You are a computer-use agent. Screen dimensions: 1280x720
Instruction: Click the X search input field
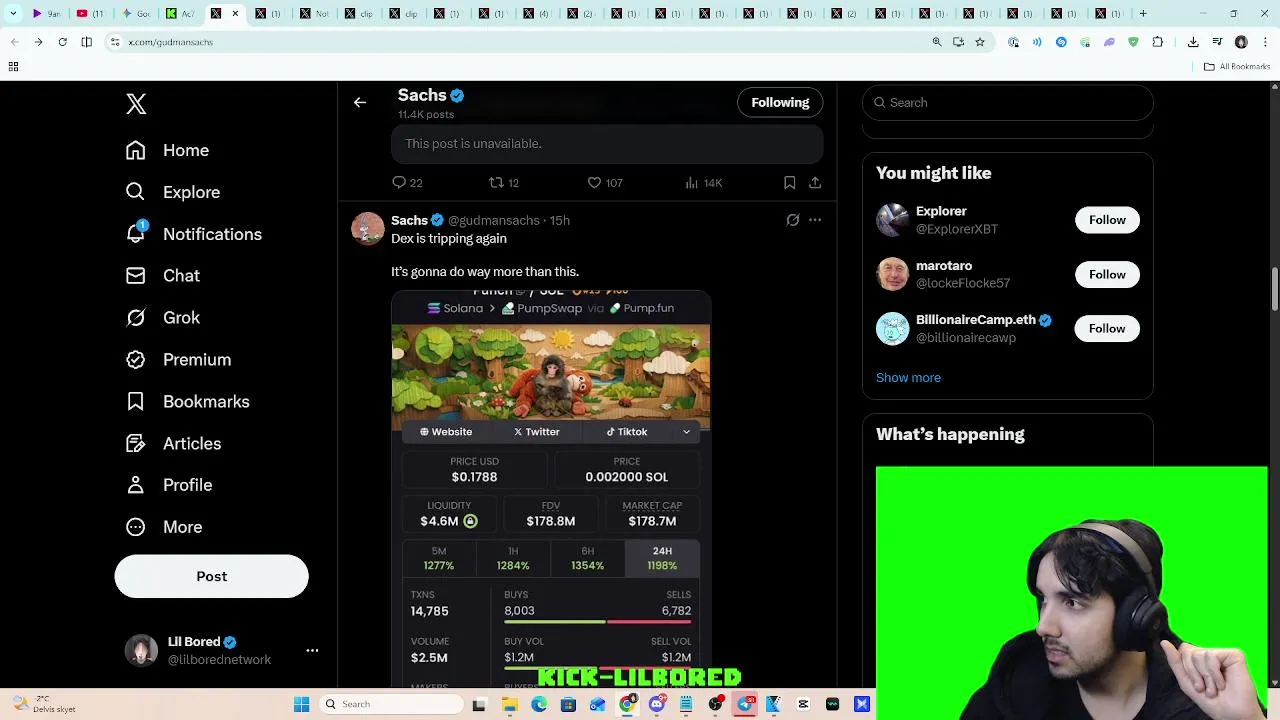pyautogui.click(x=1008, y=102)
